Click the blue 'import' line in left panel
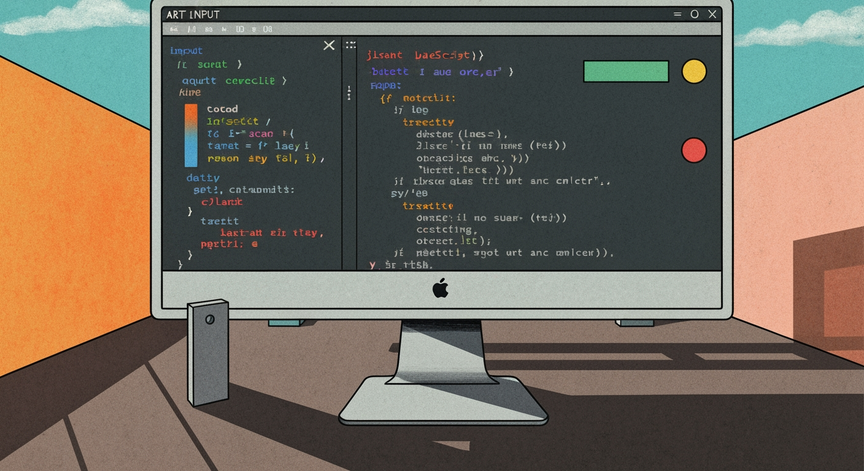This screenshot has height=471, width=864. [x=186, y=51]
